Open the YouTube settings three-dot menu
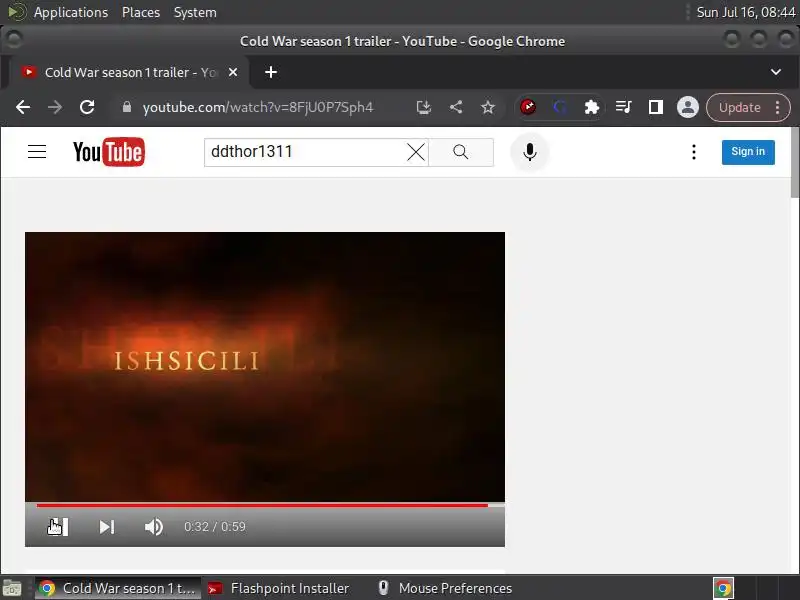This screenshot has width=800, height=600. click(694, 152)
